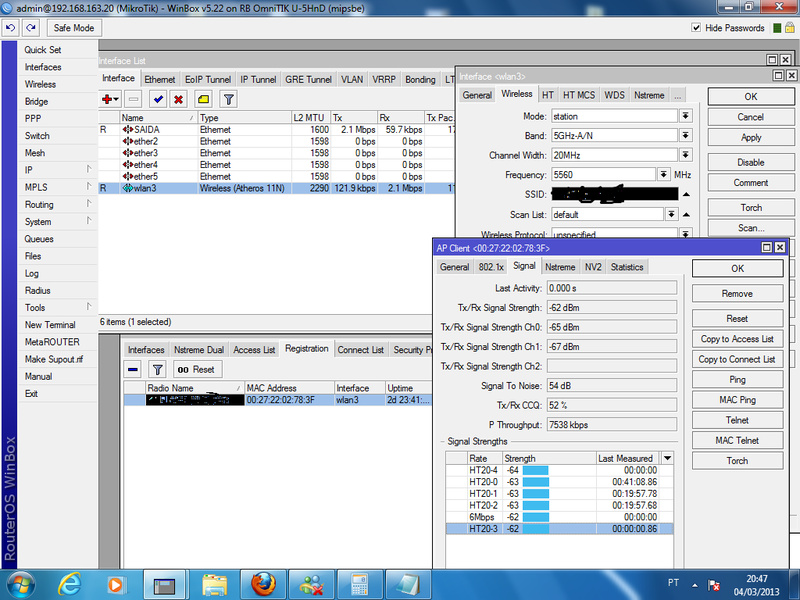This screenshot has width=800, height=600.
Task: Open Windows Explorer folder taskbar icon
Action: coord(214,585)
